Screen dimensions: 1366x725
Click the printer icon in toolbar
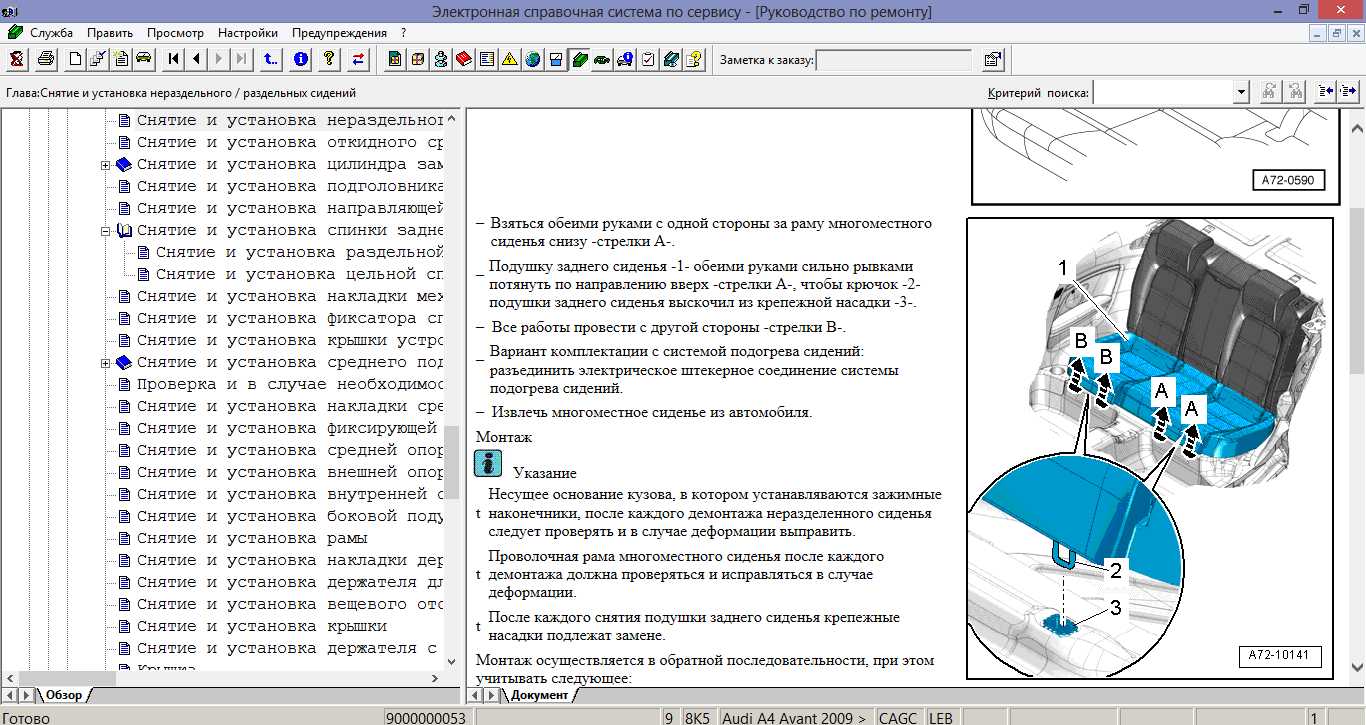(46, 59)
